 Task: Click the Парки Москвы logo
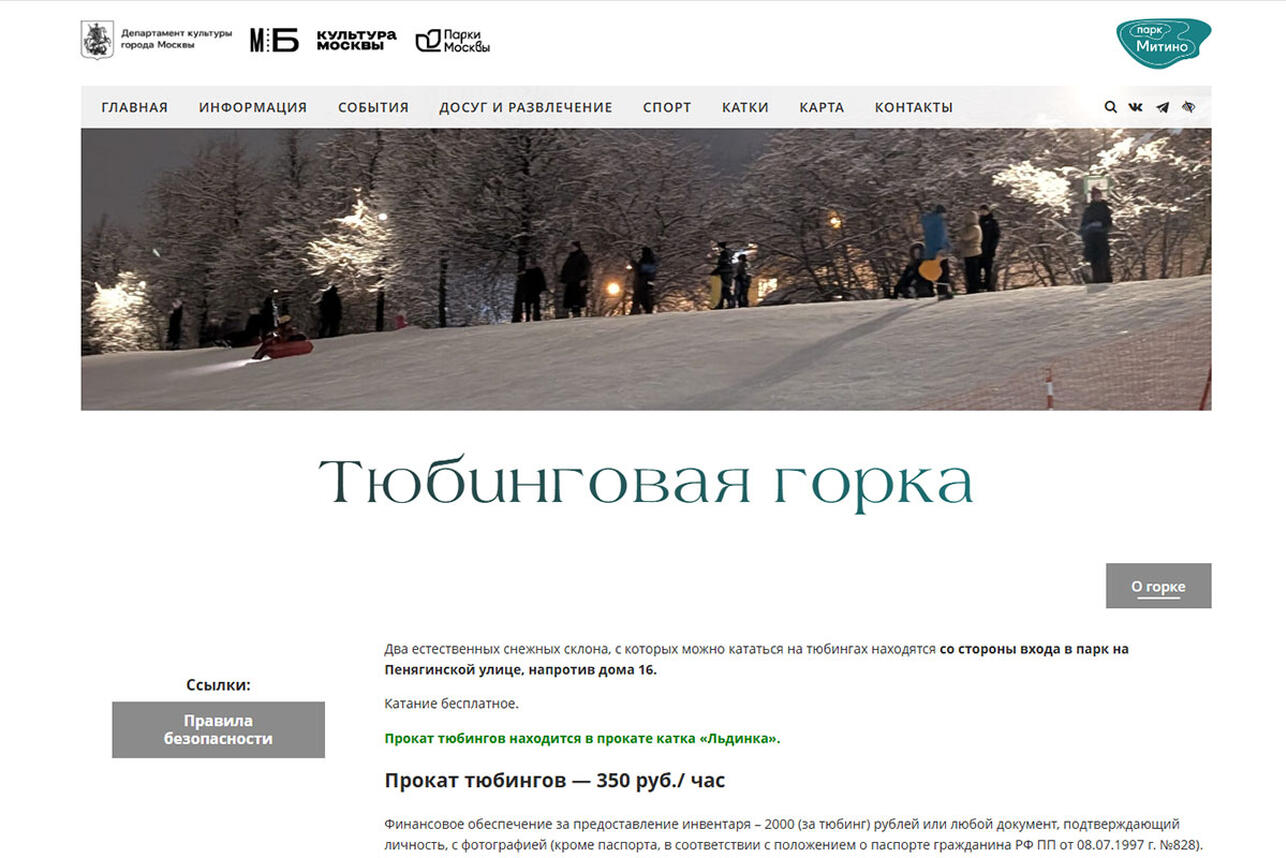click(453, 40)
